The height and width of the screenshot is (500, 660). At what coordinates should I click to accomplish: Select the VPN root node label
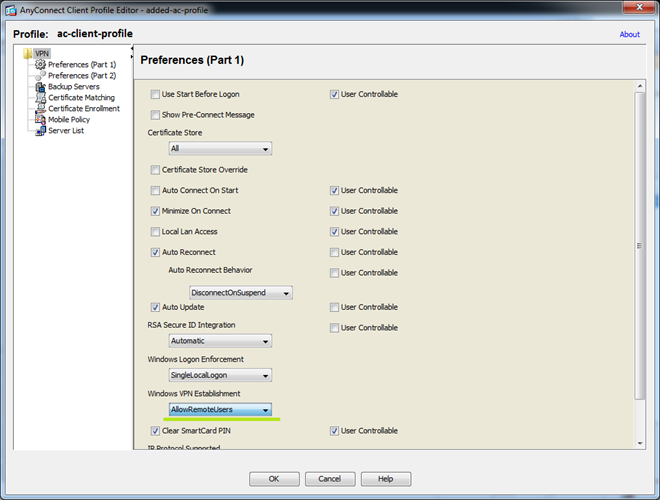pos(42,53)
